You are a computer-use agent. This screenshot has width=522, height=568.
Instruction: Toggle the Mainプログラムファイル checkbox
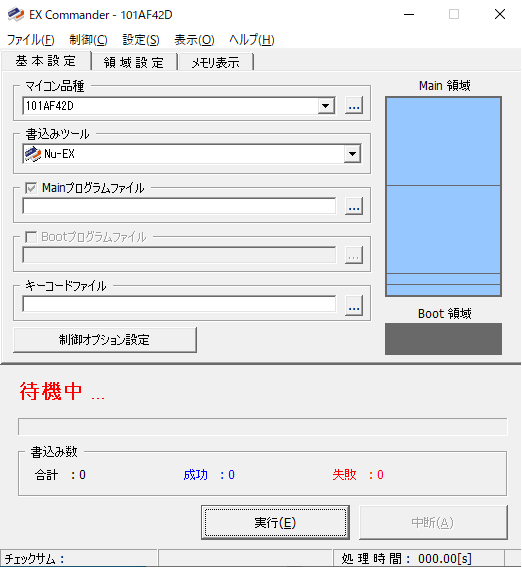[31, 188]
